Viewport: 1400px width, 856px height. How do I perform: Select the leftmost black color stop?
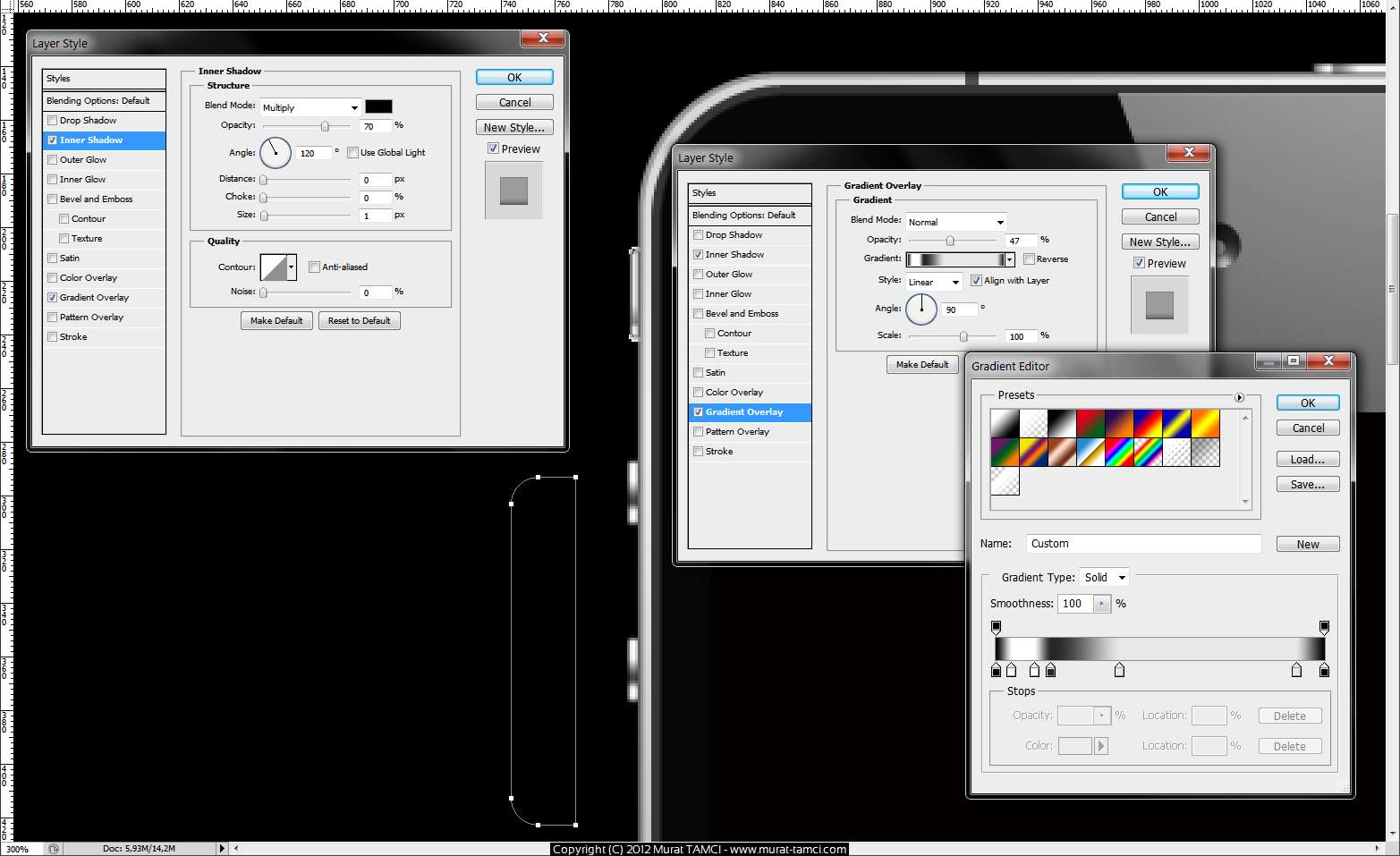(997, 670)
